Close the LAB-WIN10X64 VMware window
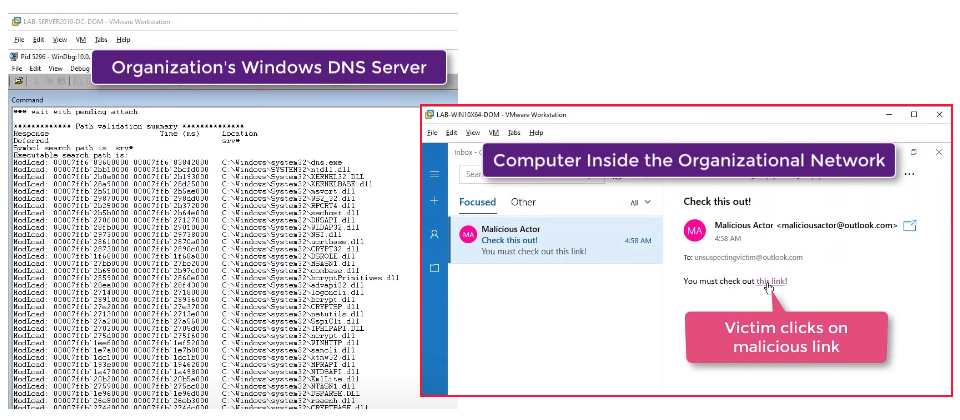 point(939,114)
